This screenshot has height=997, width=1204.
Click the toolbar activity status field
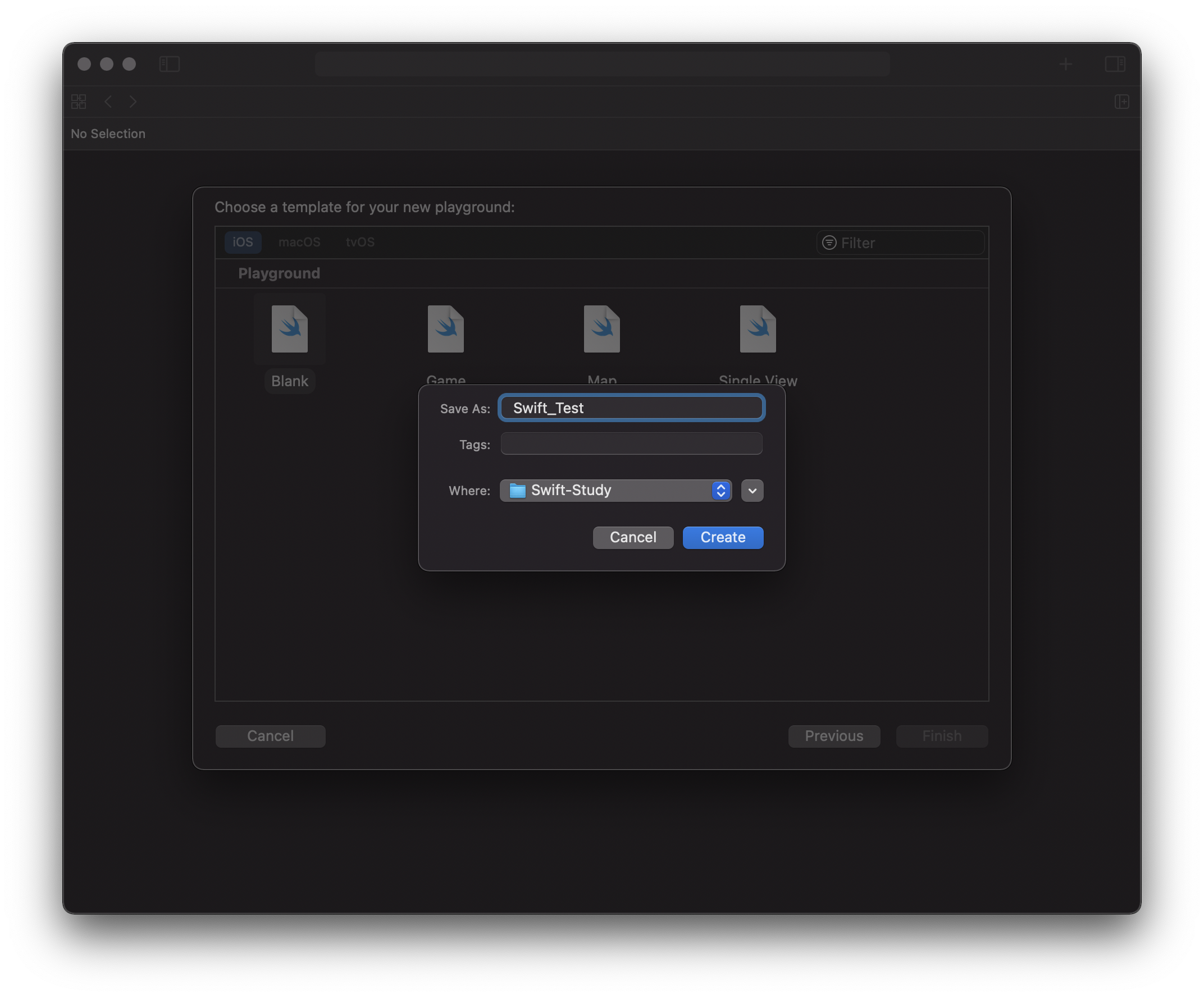(602, 63)
